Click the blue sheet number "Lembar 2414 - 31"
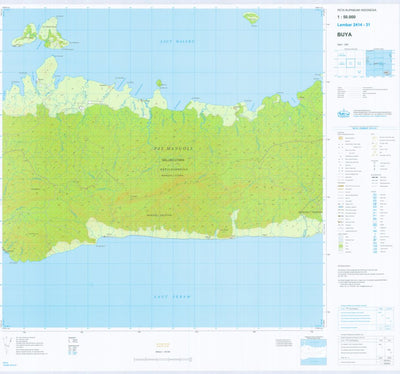 coord(354,25)
